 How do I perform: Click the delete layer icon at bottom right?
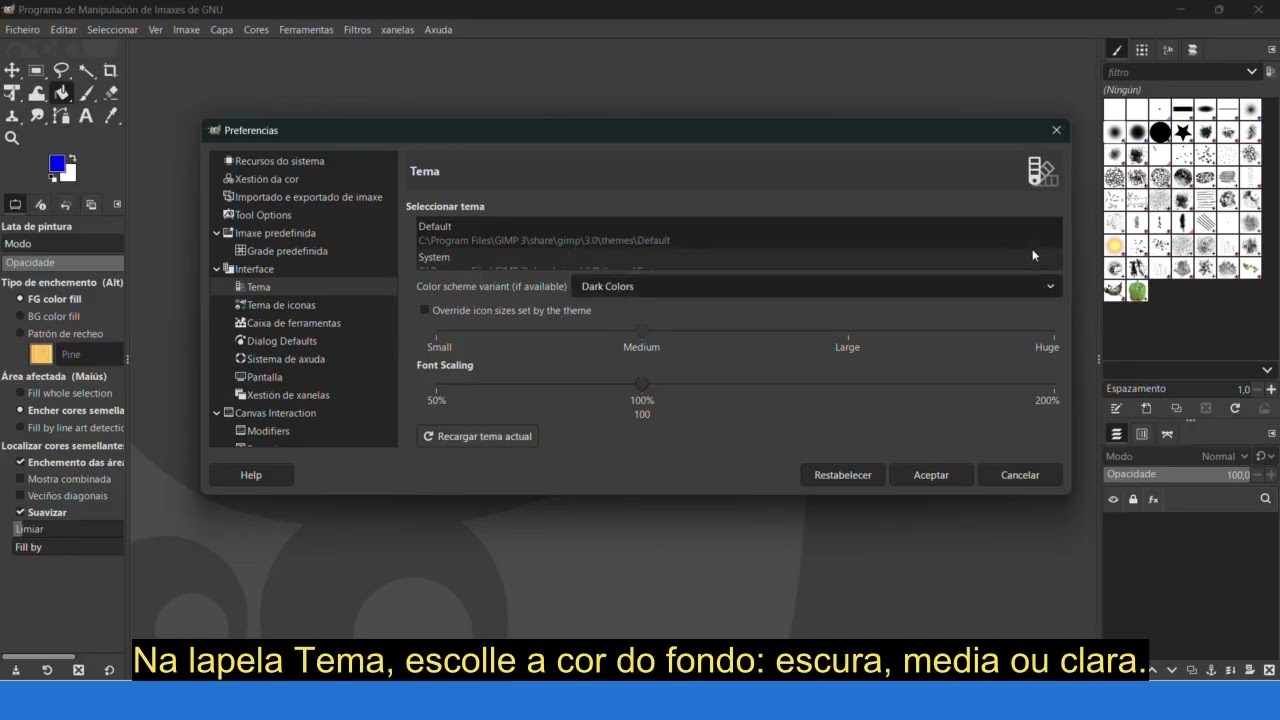tap(1269, 670)
